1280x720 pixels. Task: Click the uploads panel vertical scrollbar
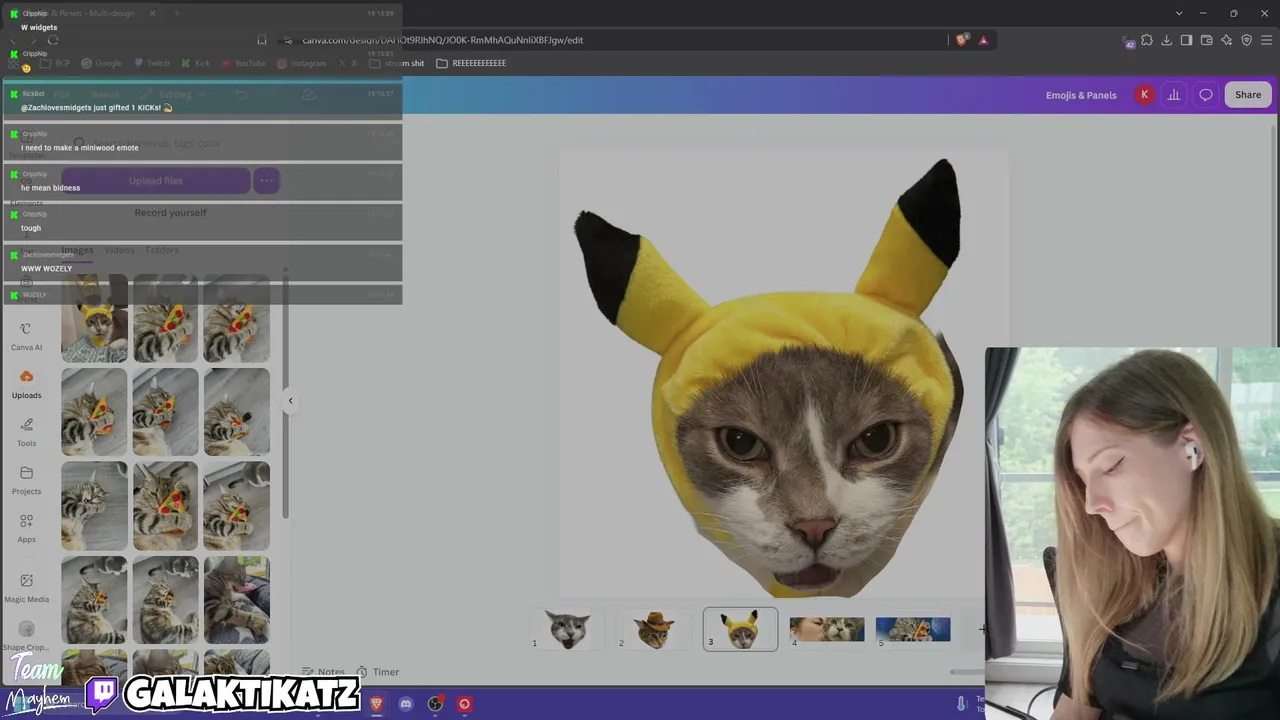[x=285, y=394]
